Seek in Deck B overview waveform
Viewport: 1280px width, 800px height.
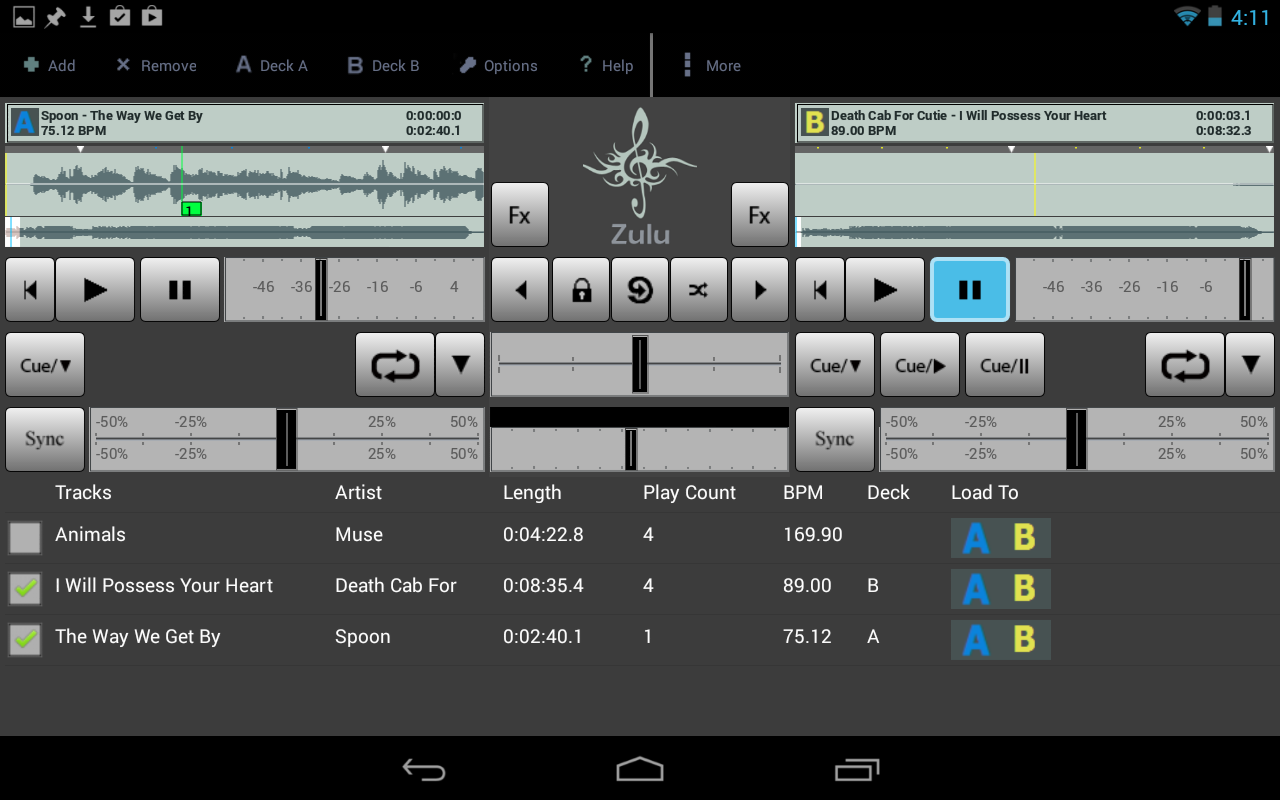point(1035,233)
